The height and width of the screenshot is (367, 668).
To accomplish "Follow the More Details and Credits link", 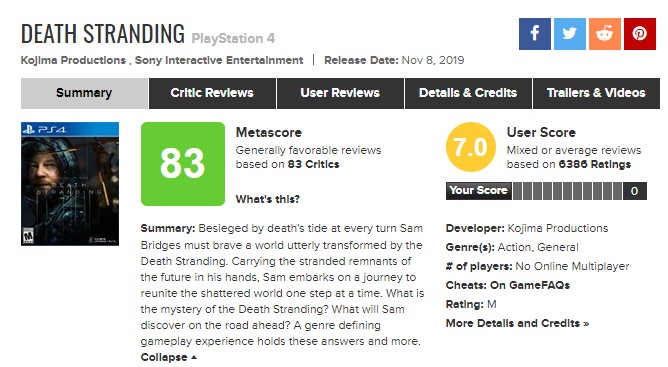I will click(517, 323).
